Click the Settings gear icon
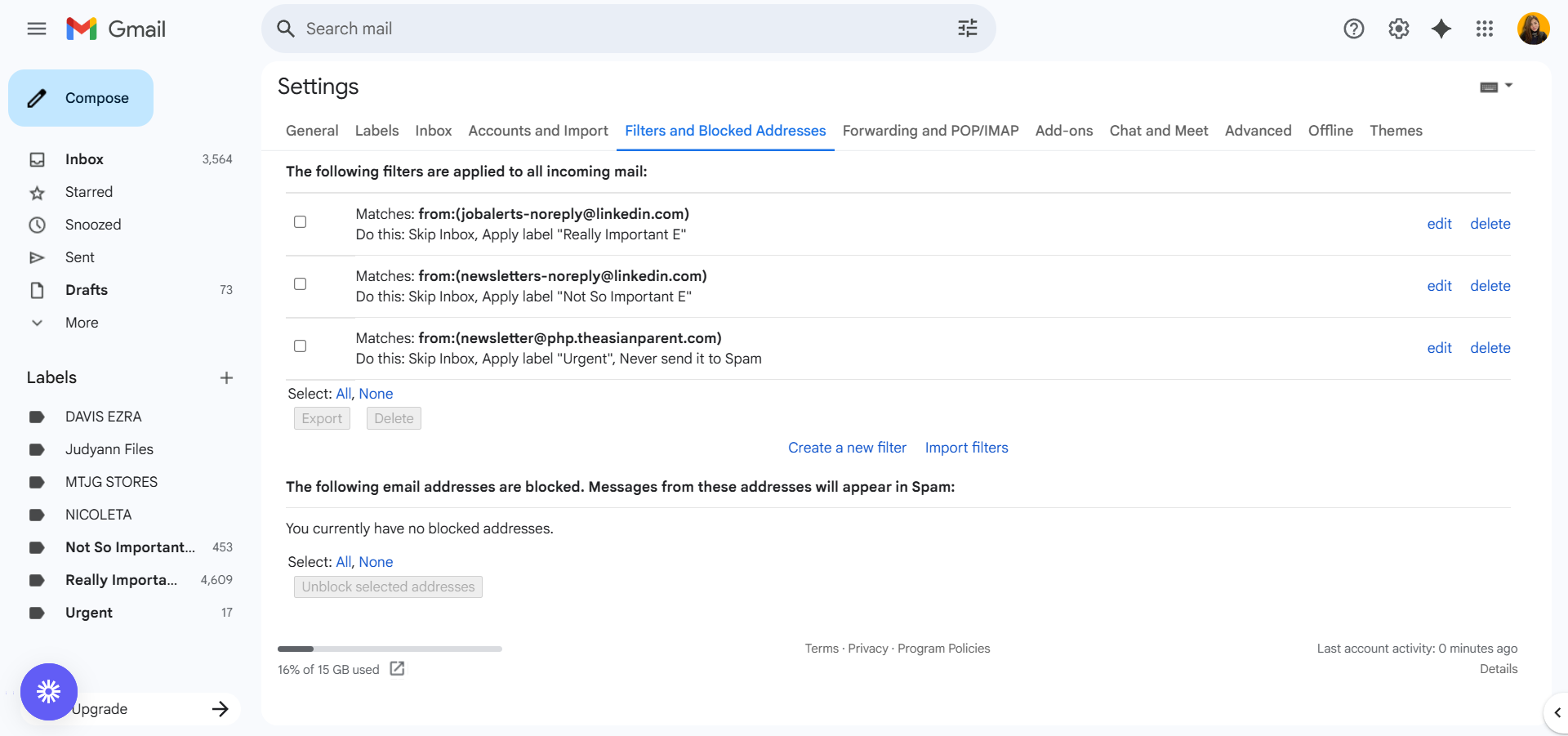The width and height of the screenshot is (1568, 736). (x=1398, y=29)
